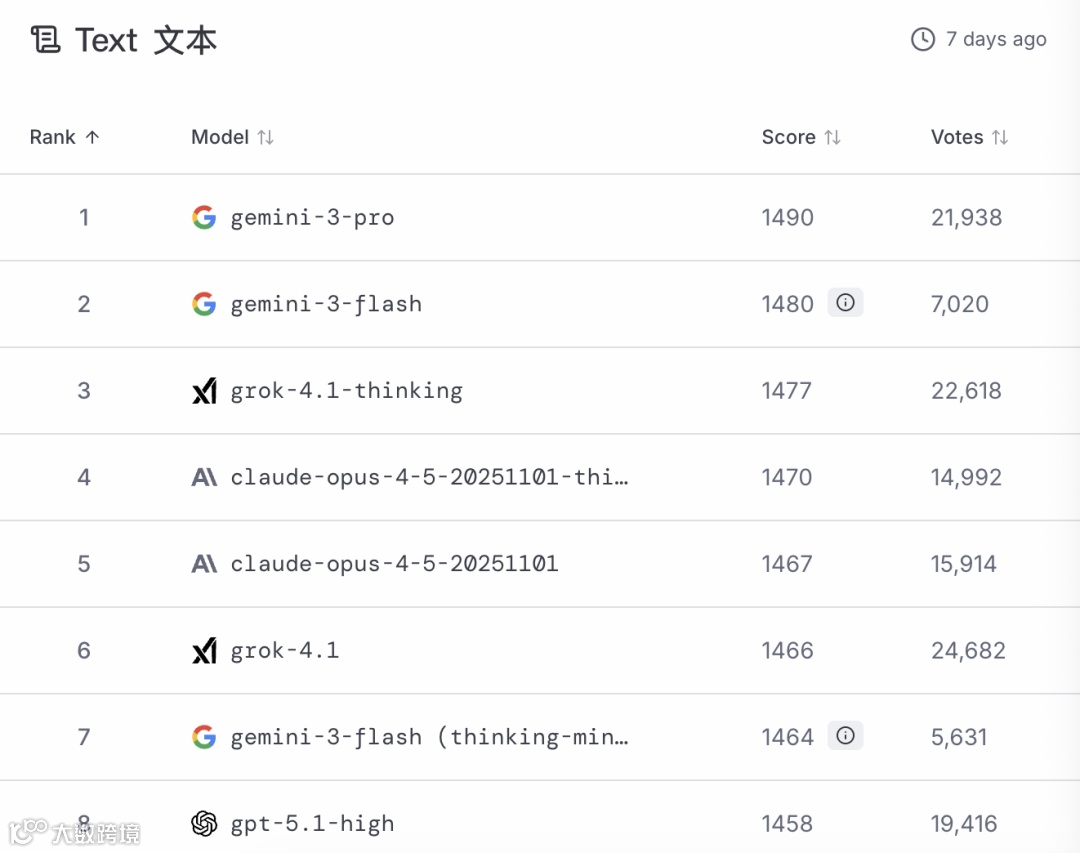The width and height of the screenshot is (1080, 853).
Task: Click rank number 6 in grok-4.1 row
Action: coord(84,650)
